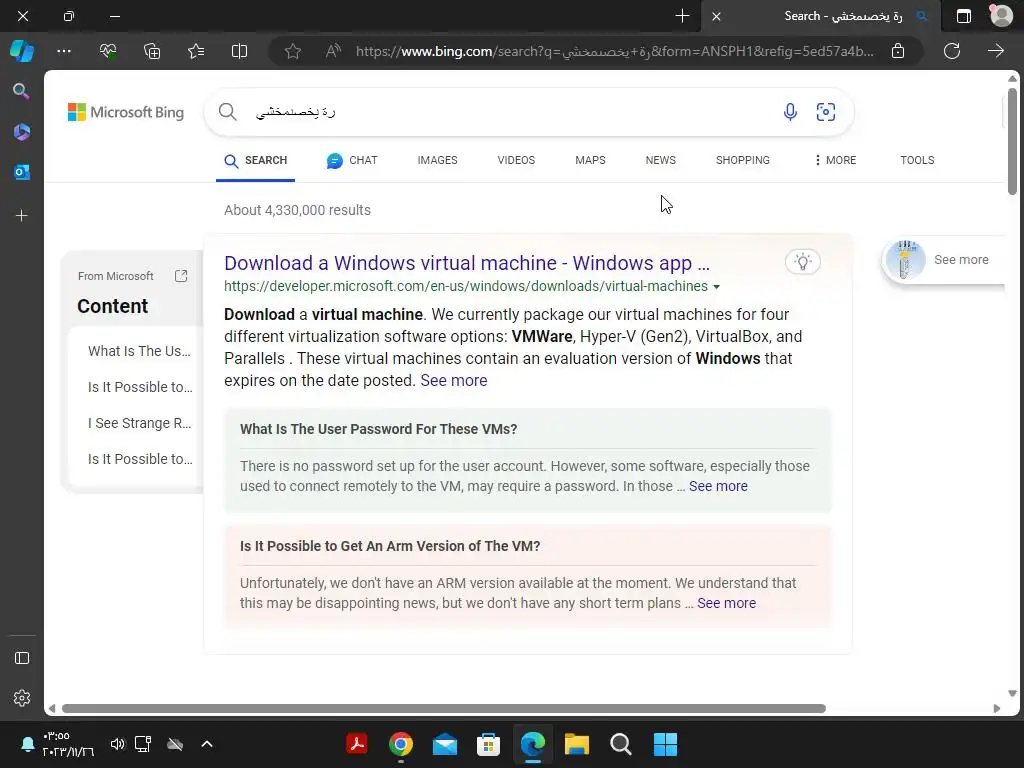Open sidebar settings gear icon
This screenshot has width=1024, height=768.
pos(22,698)
